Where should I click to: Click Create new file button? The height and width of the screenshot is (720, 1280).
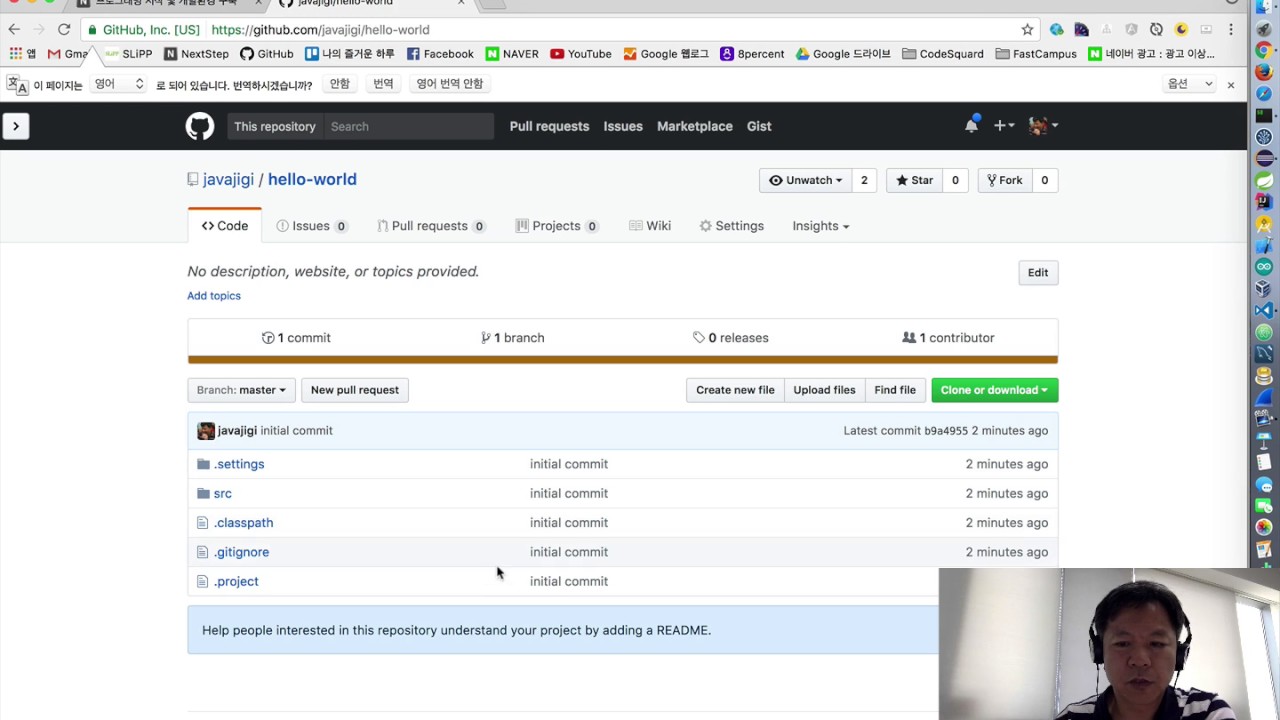point(735,390)
